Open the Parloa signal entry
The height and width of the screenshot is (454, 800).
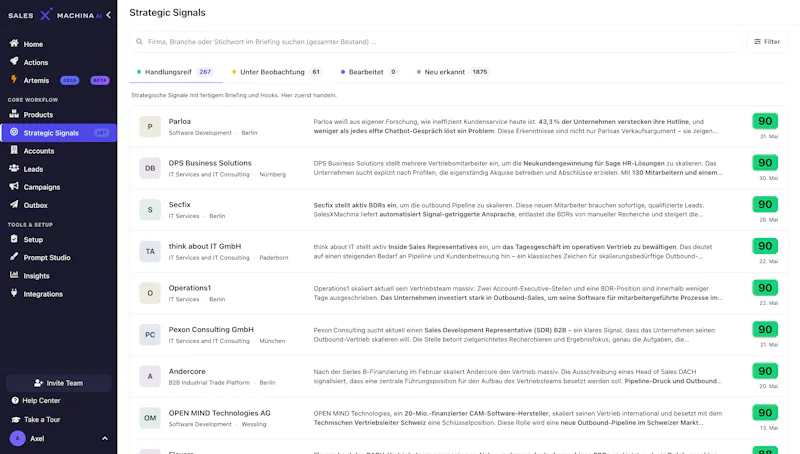459,127
